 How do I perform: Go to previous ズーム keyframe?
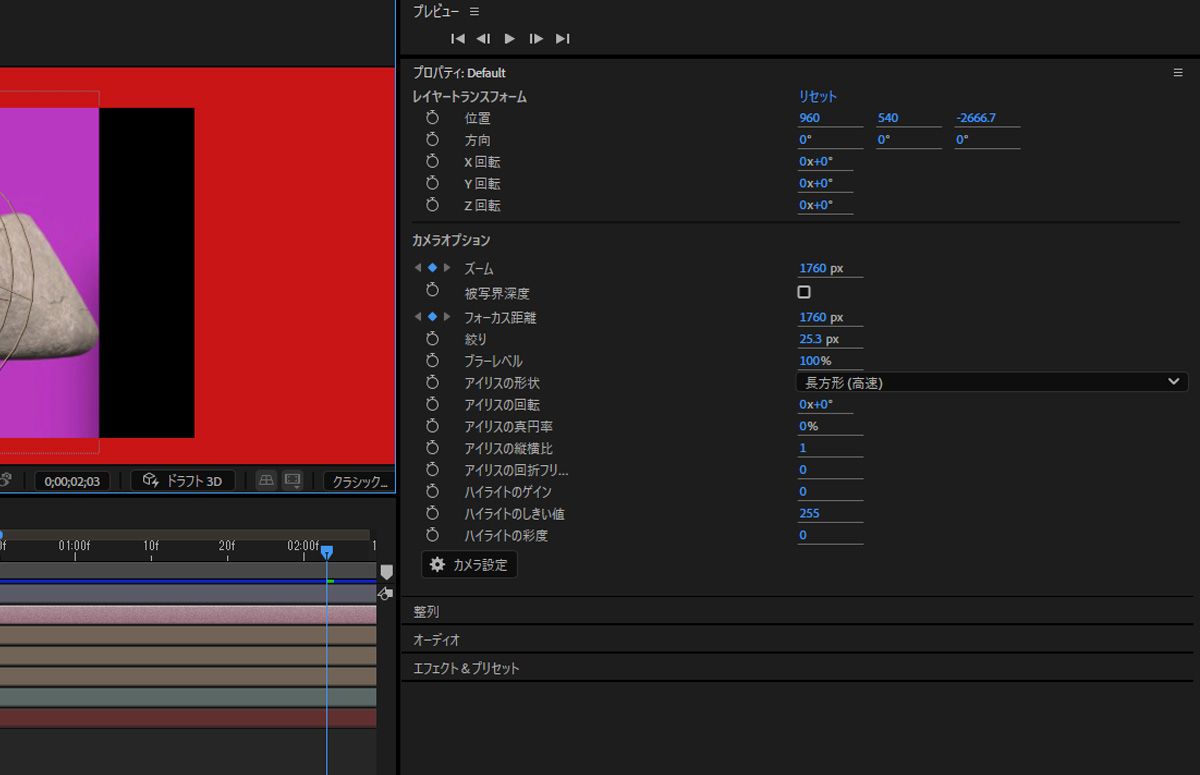(x=418, y=268)
